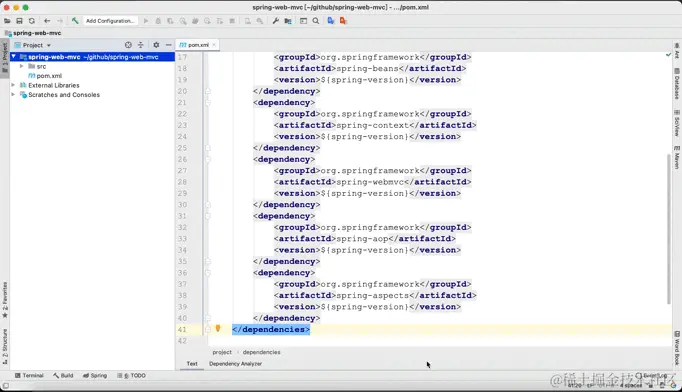The height and width of the screenshot is (392, 682).
Task: Open the Add Configuration dropdown
Action: (110, 21)
